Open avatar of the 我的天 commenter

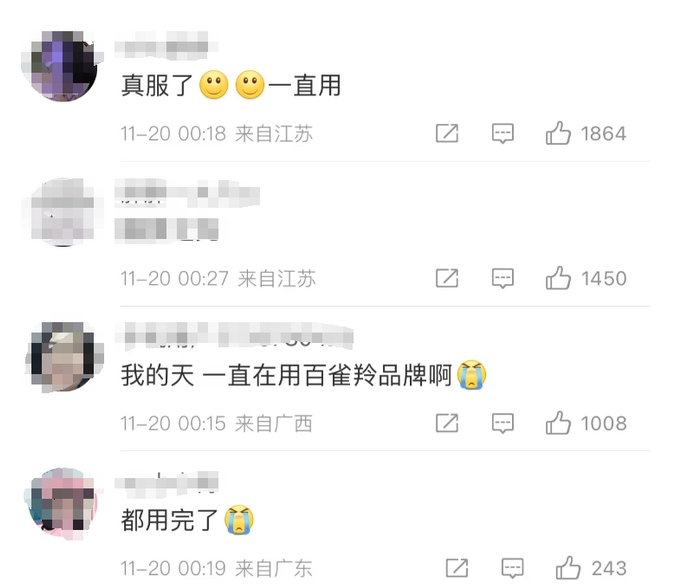(62, 357)
